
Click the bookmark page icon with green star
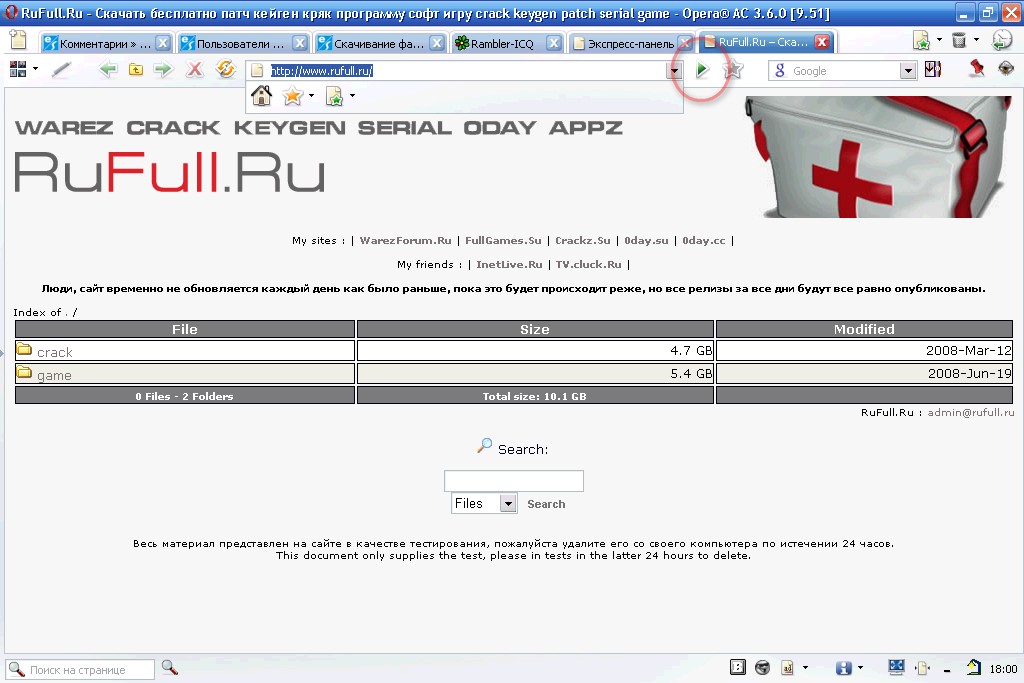[x=334, y=96]
